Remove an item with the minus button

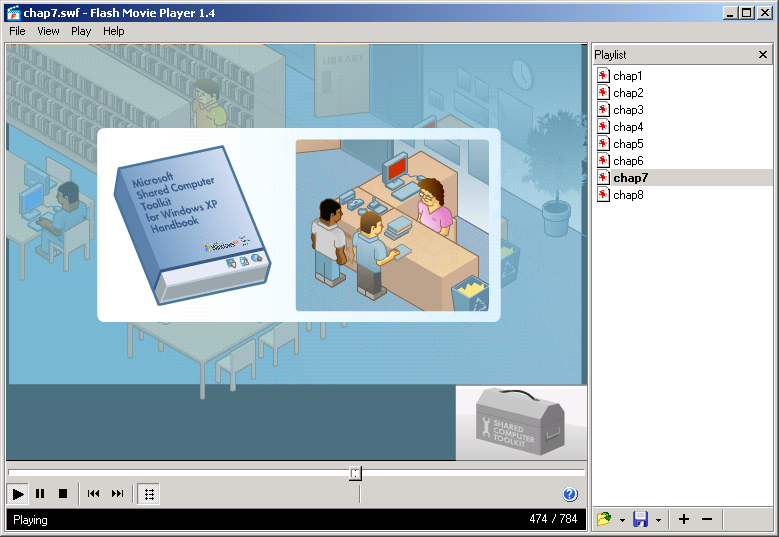(707, 519)
